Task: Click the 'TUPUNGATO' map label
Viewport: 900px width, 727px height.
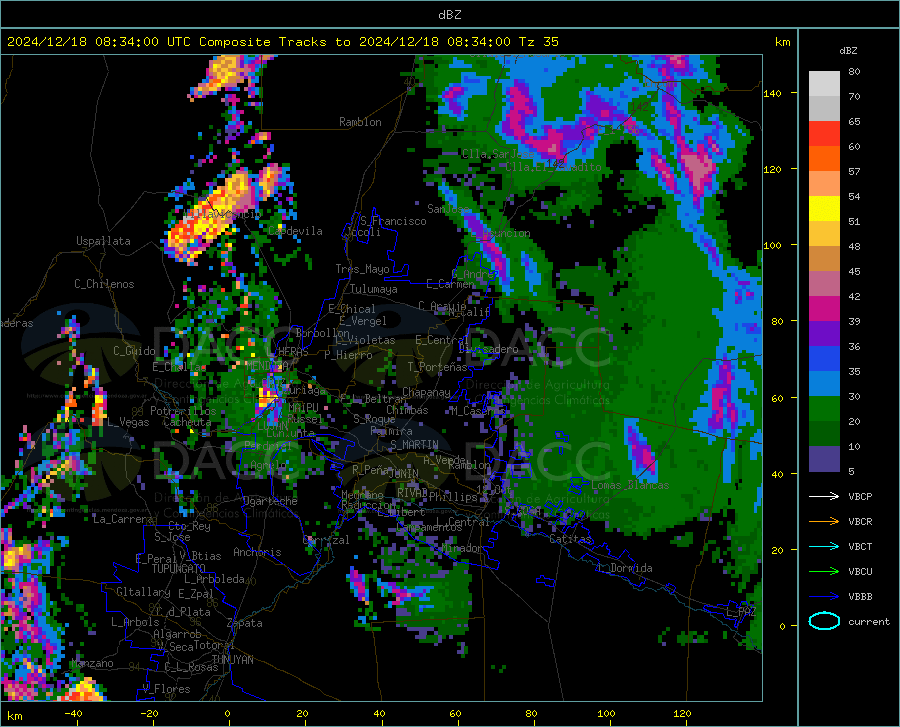Action: pyautogui.click(x=179, y=569)
